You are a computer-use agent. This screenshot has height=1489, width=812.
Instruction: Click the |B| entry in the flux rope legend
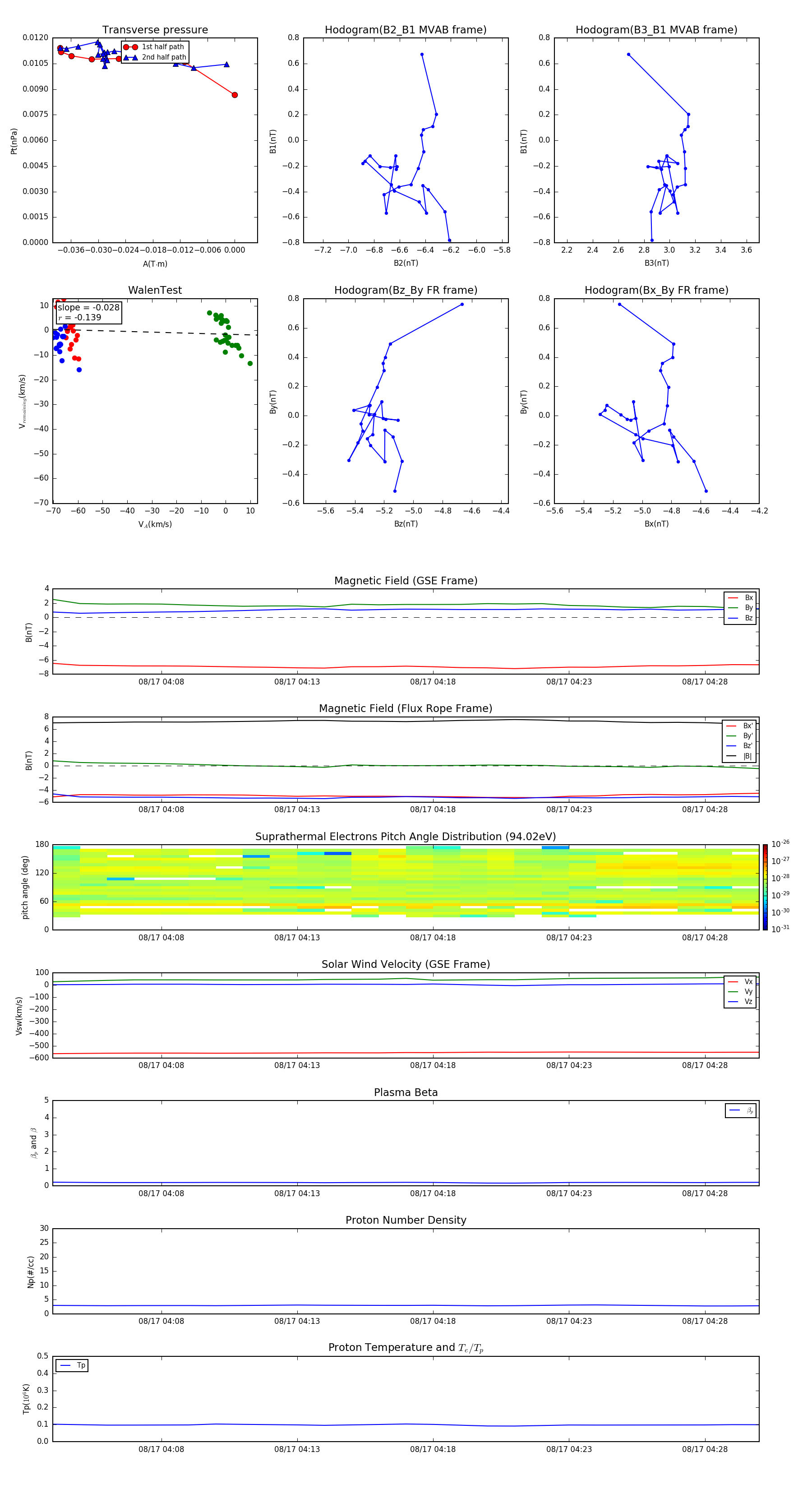click(740, 756)
